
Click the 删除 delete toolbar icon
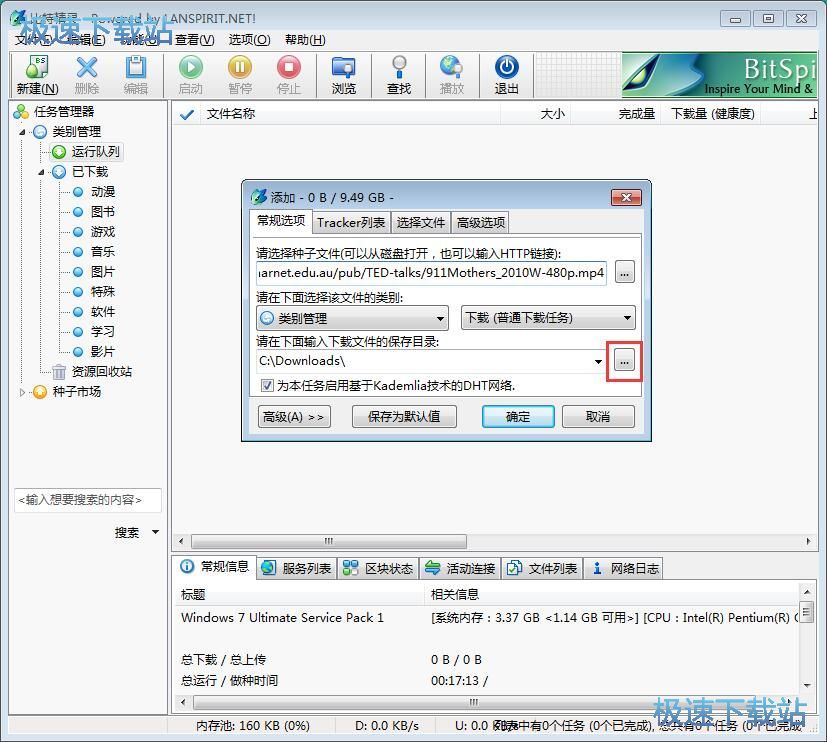click(x=87, y=75)
